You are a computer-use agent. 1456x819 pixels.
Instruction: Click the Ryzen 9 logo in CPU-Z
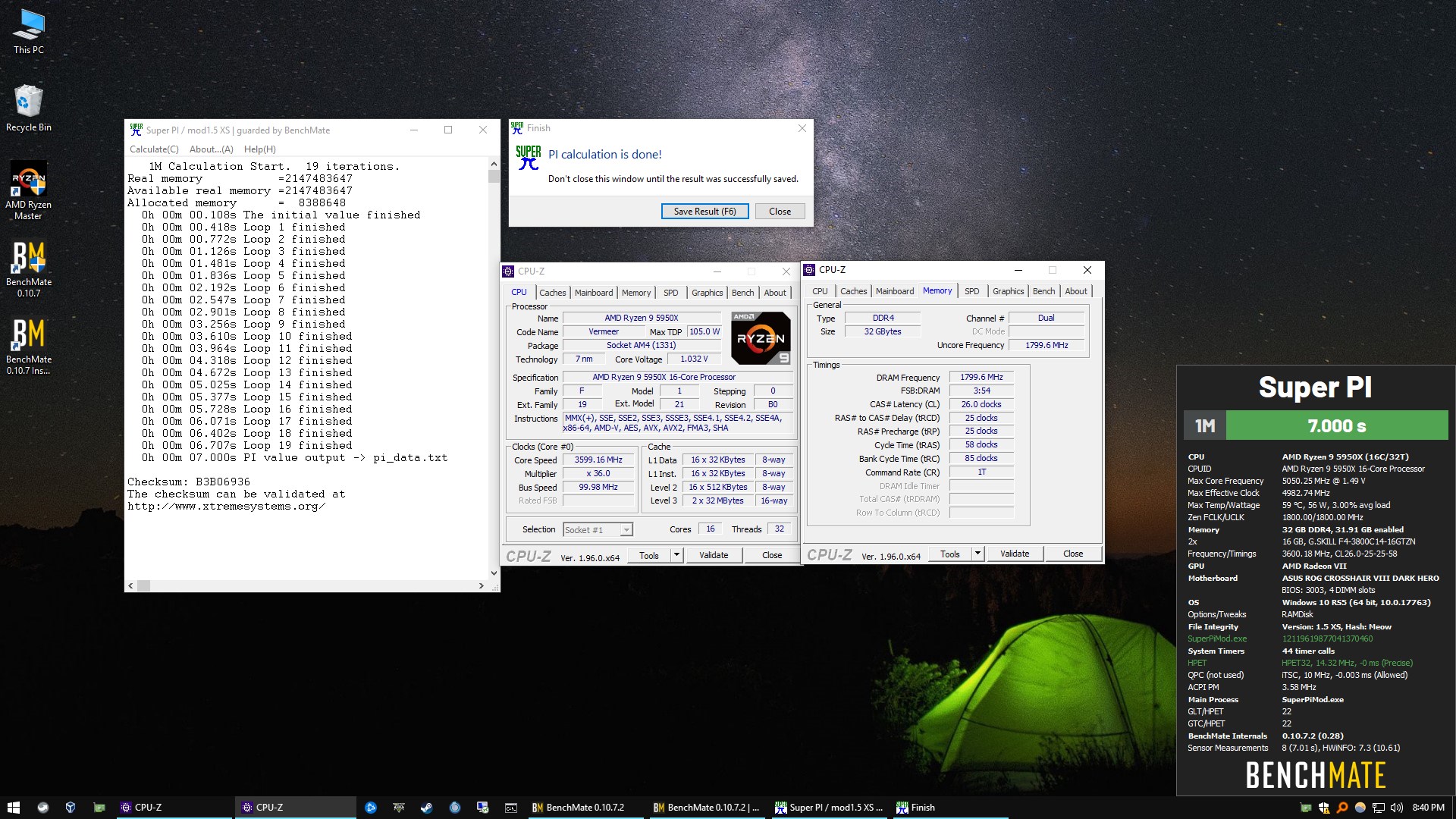[x=761, y=338]
